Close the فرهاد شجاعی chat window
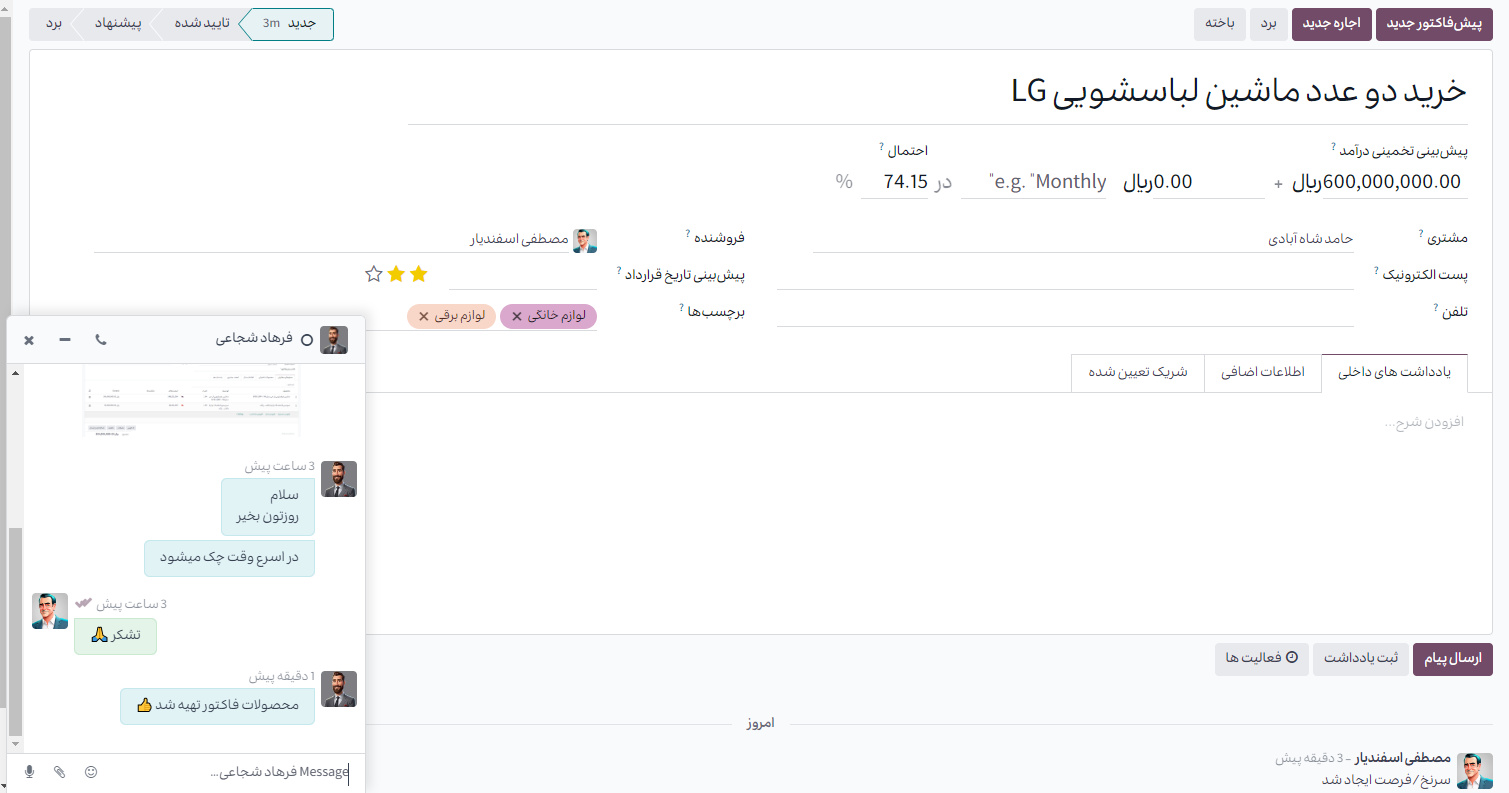1509x793 pixels. point(29,340)
